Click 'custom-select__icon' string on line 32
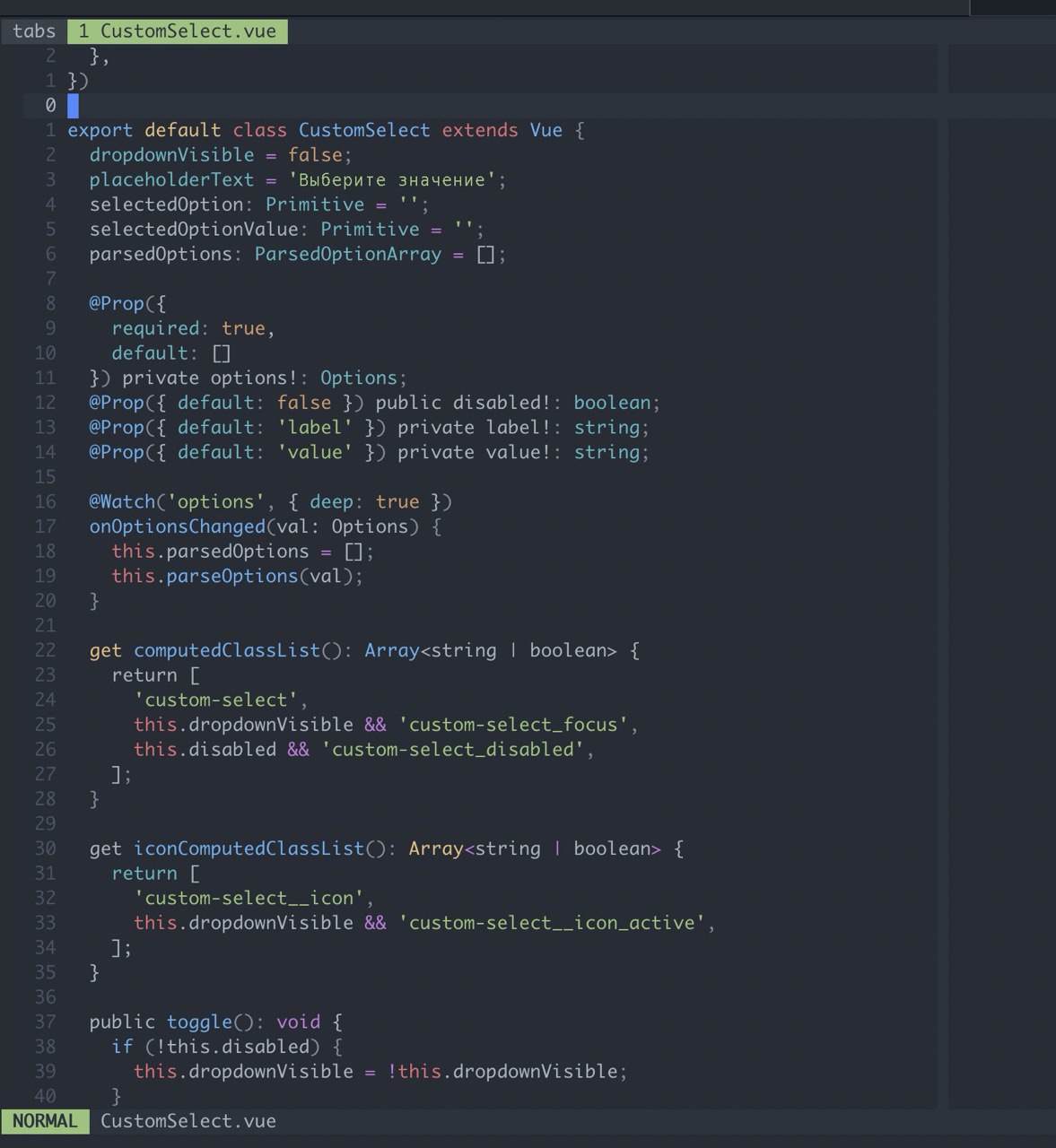Viewport: 1056px width, 1148px height. tap(249, 899)
